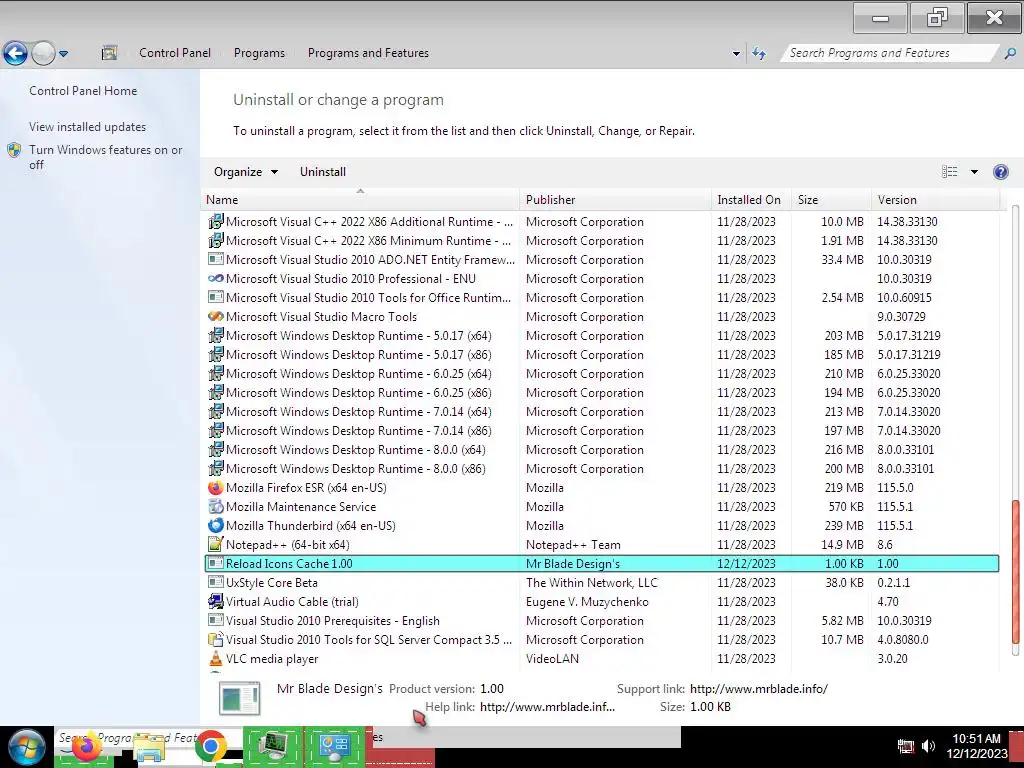Click publisher Eugene V. Muzychenko
Viewport: 1024px width, 768px height.
point(587,601)
